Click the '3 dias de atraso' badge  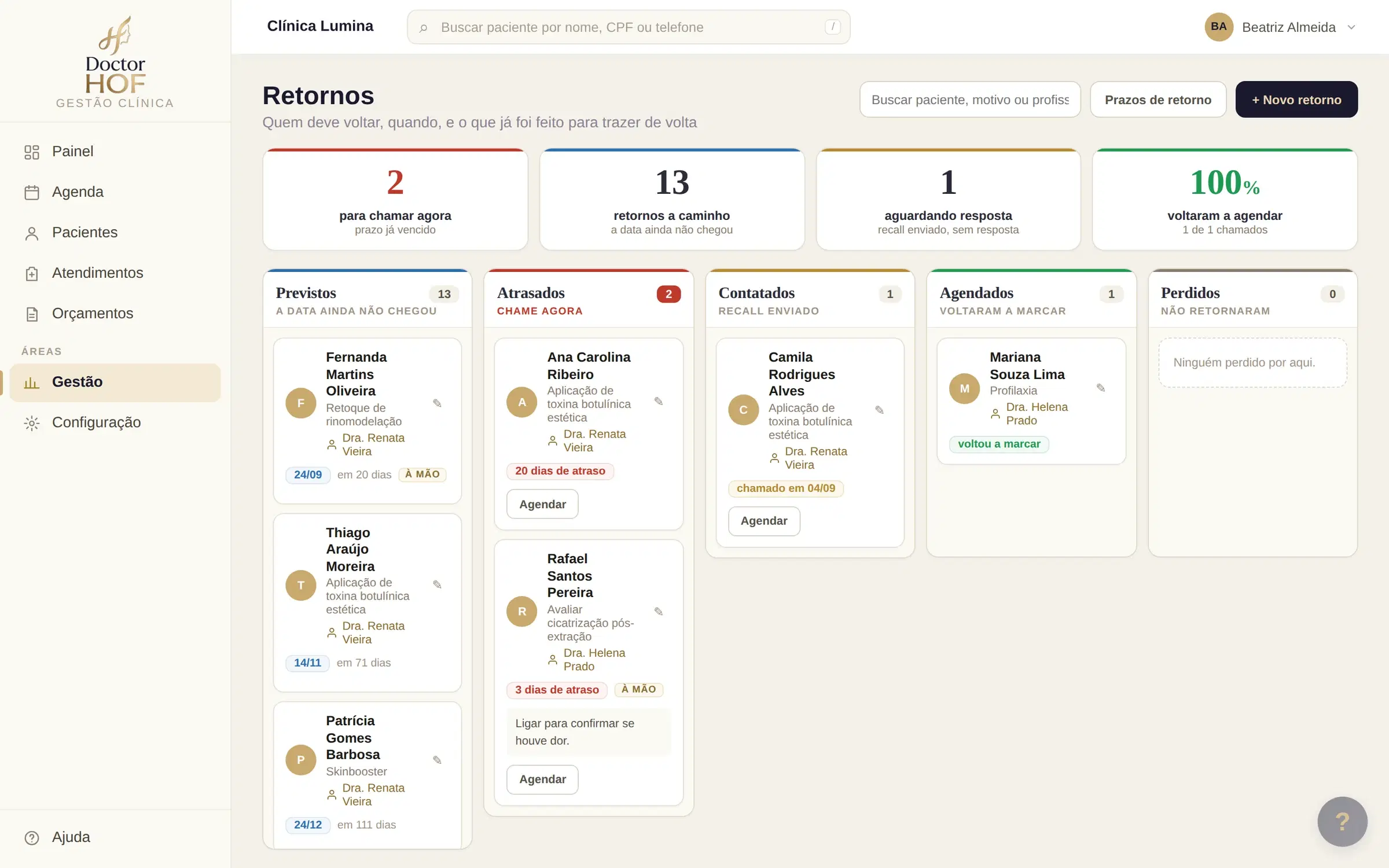coord(557,690)
